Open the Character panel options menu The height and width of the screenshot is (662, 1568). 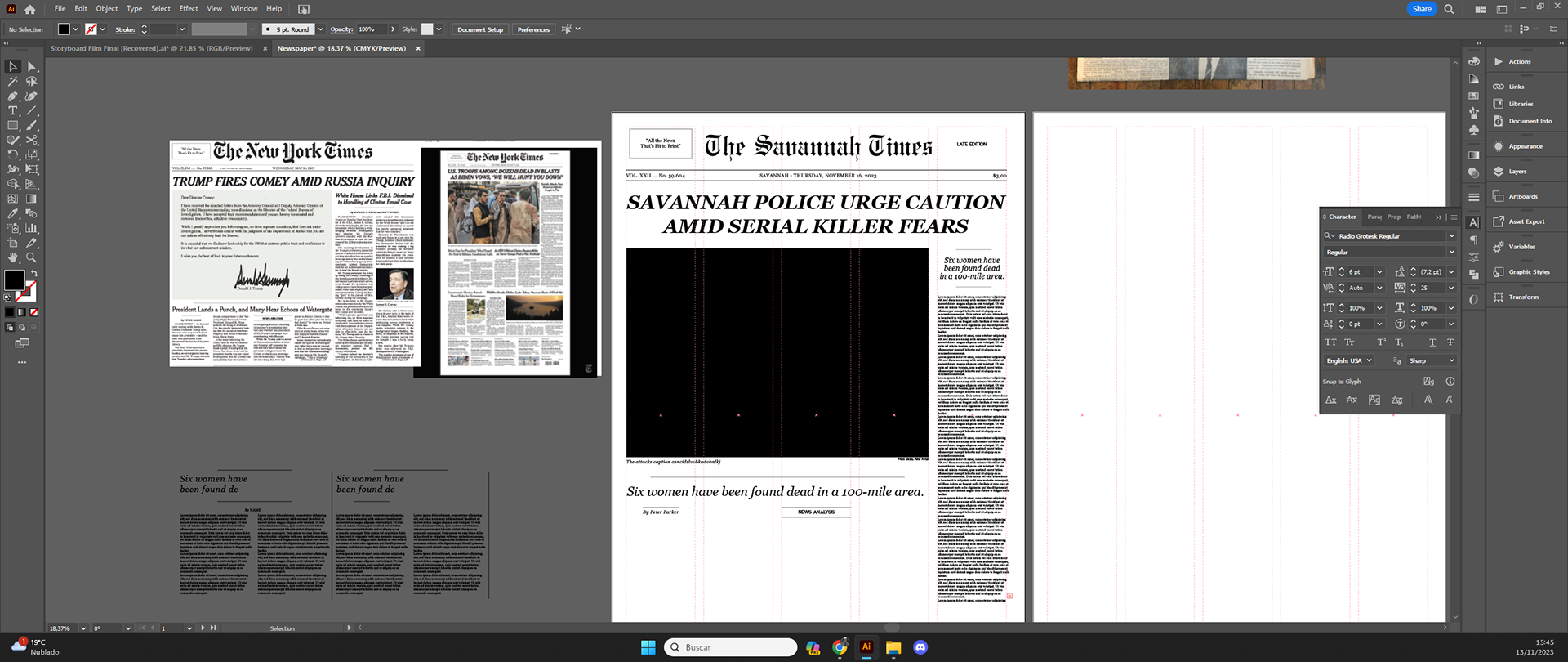point(1454,217)
